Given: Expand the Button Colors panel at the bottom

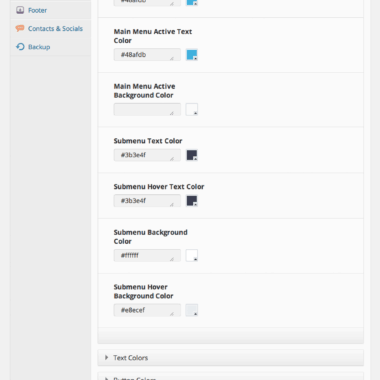Looking at the screenshot, I should 231,377.
